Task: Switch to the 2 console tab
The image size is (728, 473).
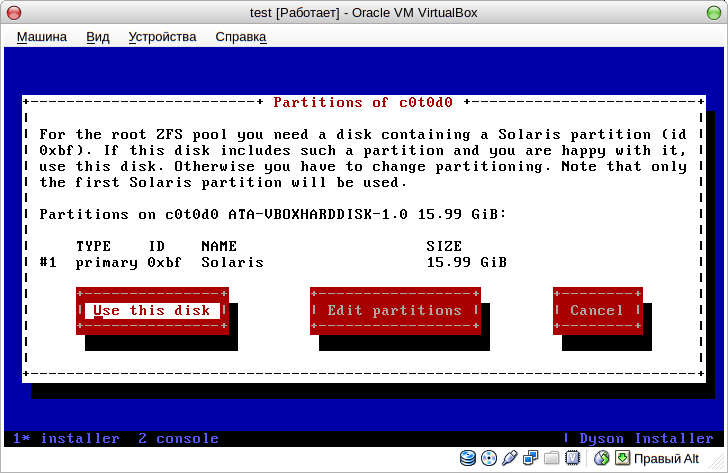Action: click(178, 438)
